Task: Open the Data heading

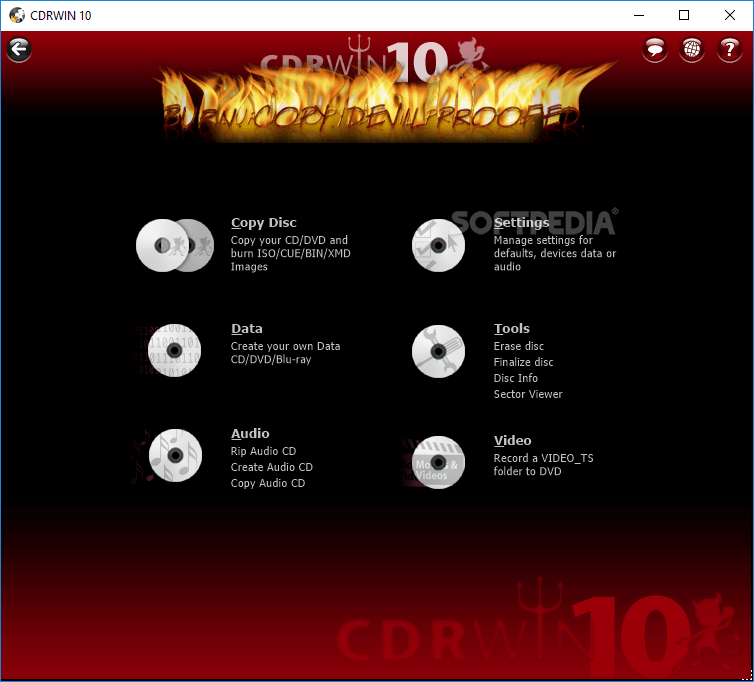Action: (x=247, y=328)
